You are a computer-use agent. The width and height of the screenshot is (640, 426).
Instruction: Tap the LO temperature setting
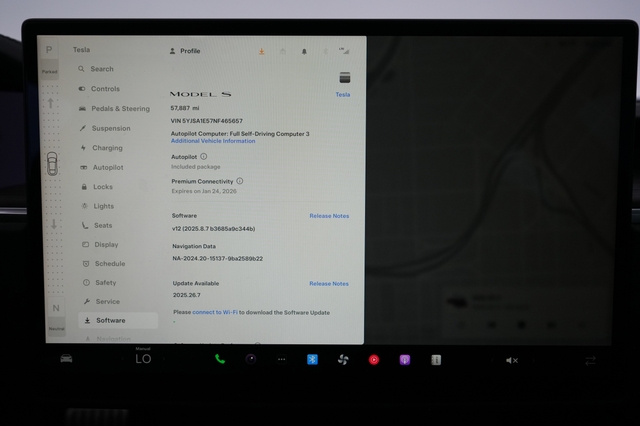pos(143,359)
